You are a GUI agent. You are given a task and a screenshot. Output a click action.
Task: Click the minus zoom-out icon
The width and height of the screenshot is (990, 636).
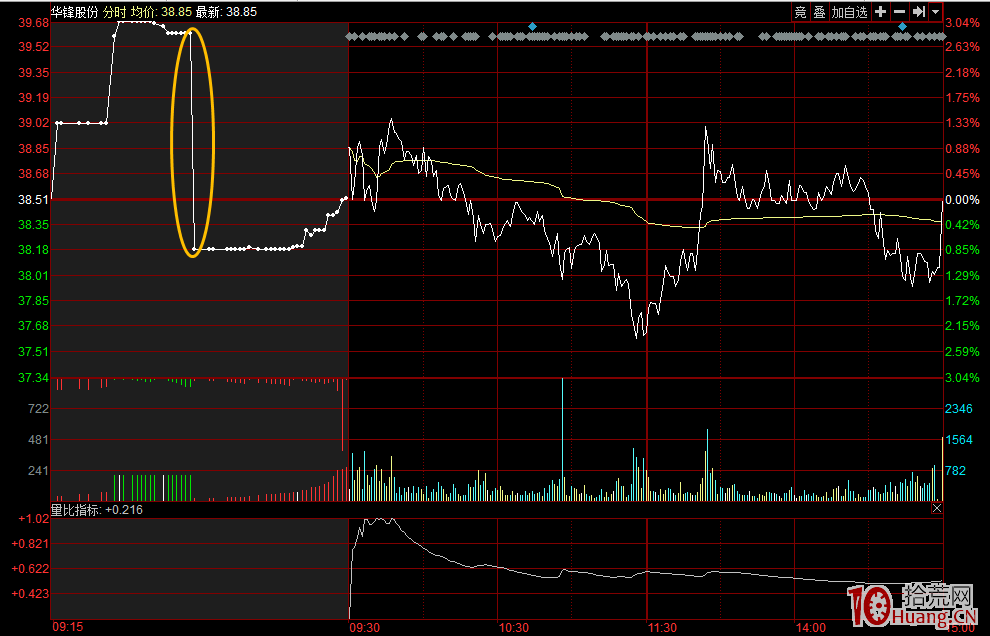(900, 12)
